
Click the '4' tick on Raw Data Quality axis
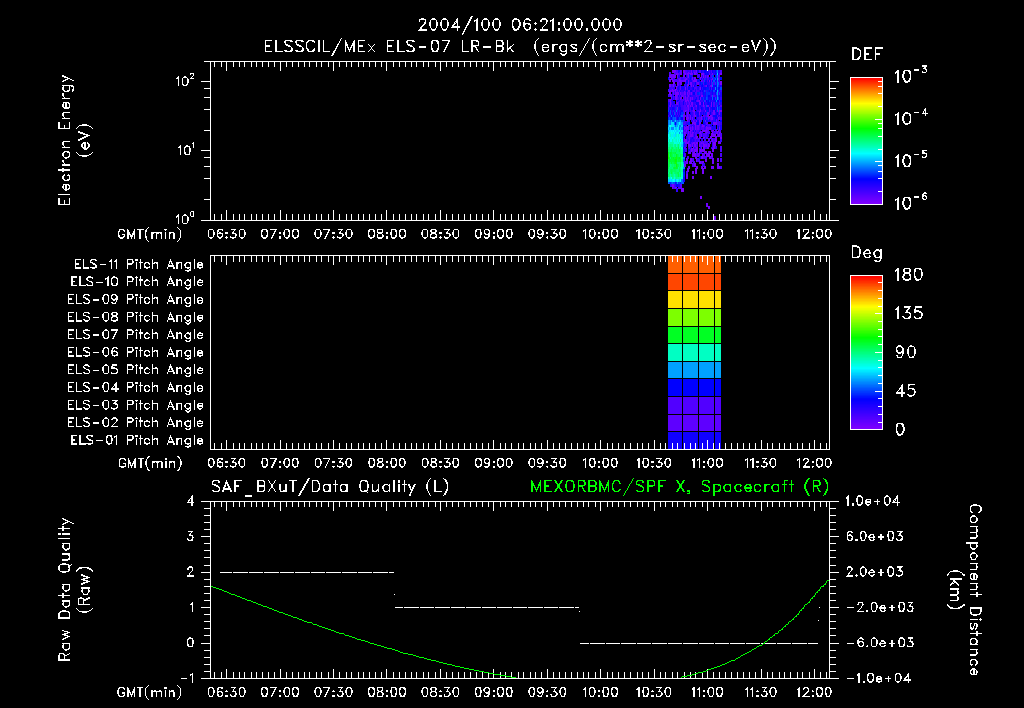click(x=191, y=502)
